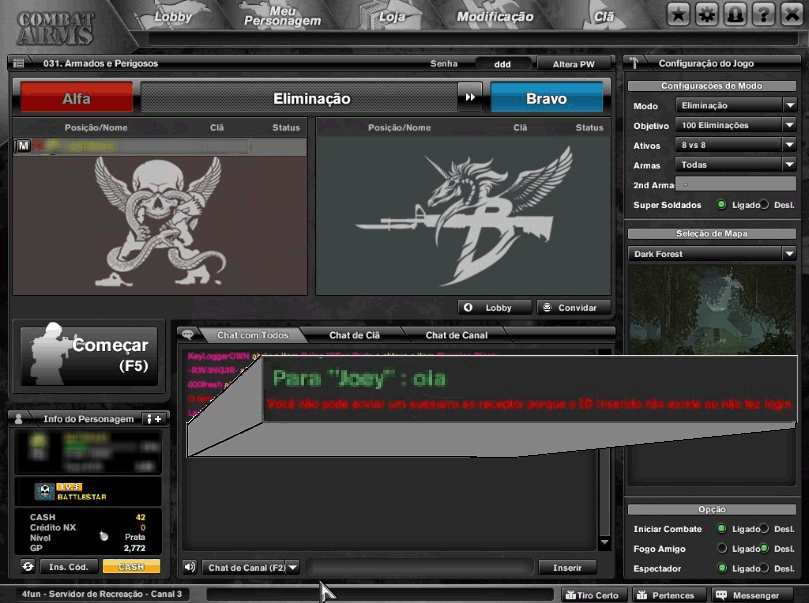Switch to Chat com Todos tab
This screenshot has height=603, width=809.
(252, 335)
